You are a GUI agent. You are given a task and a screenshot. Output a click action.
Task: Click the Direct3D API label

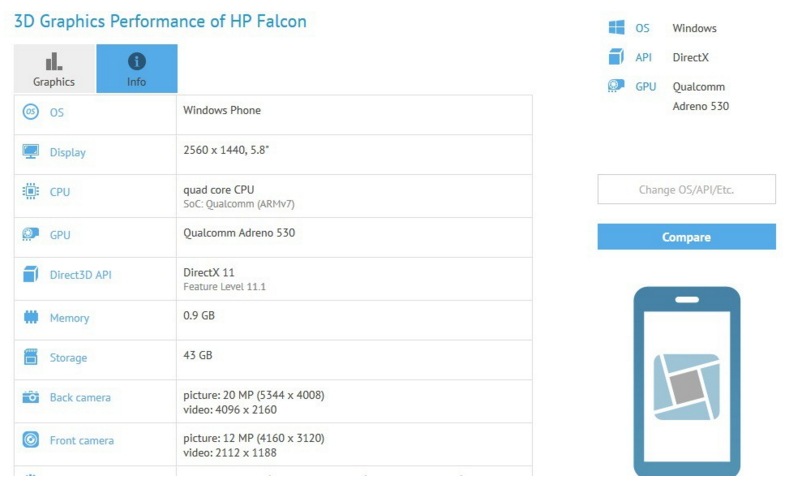point(80,275)
